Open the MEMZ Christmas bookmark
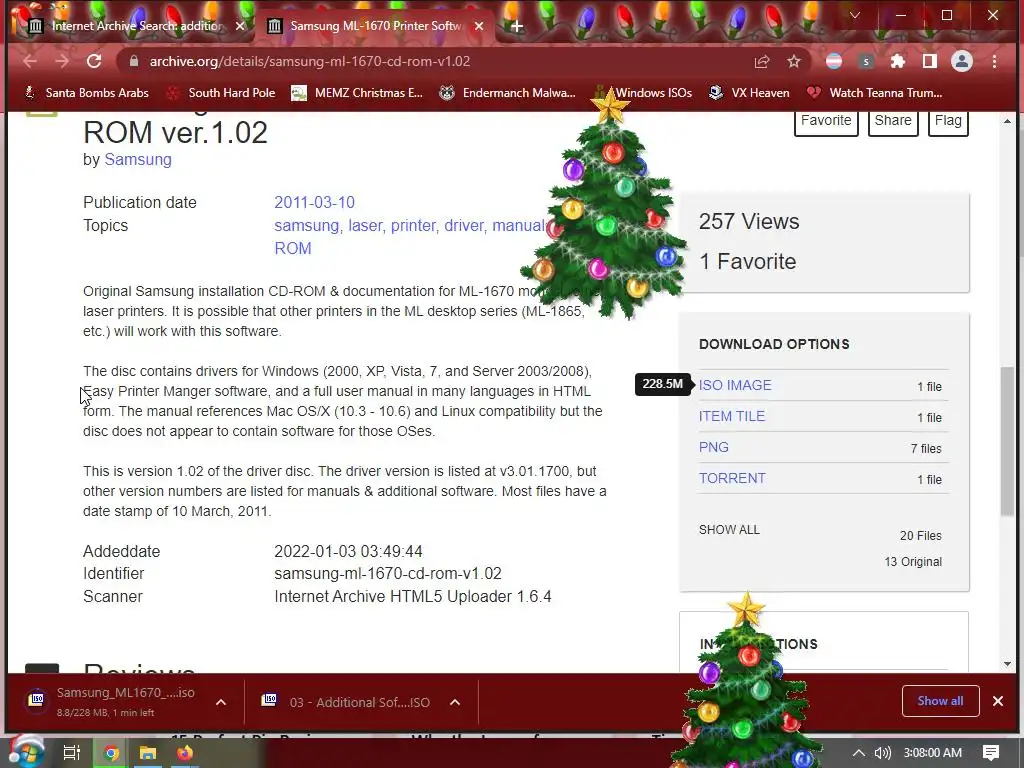The height and width of the screenshot is (768, 1024). pos(357,93)
